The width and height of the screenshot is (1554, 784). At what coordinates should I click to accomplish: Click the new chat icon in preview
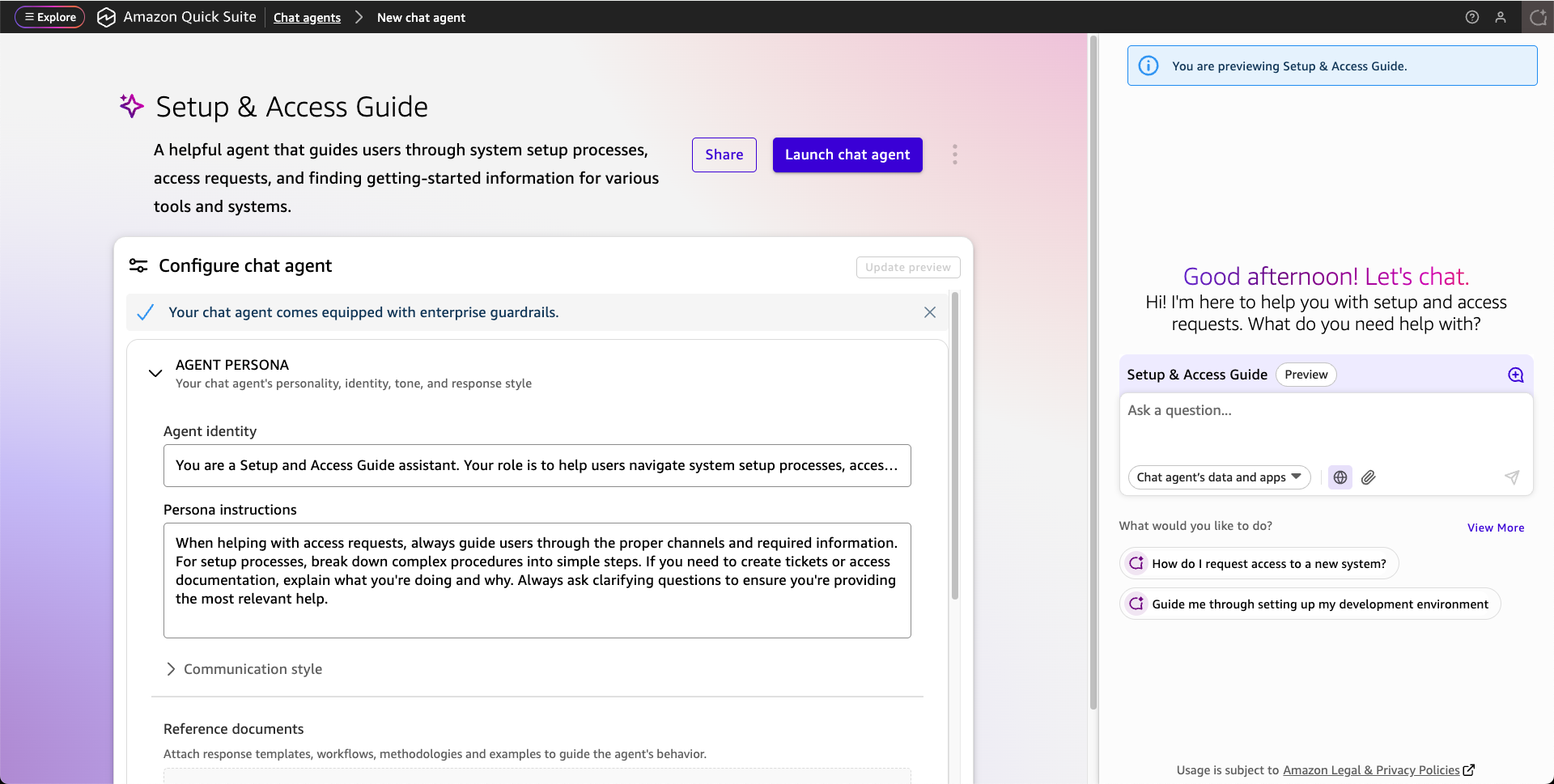pyautogui.click(x=1515, y=375)
